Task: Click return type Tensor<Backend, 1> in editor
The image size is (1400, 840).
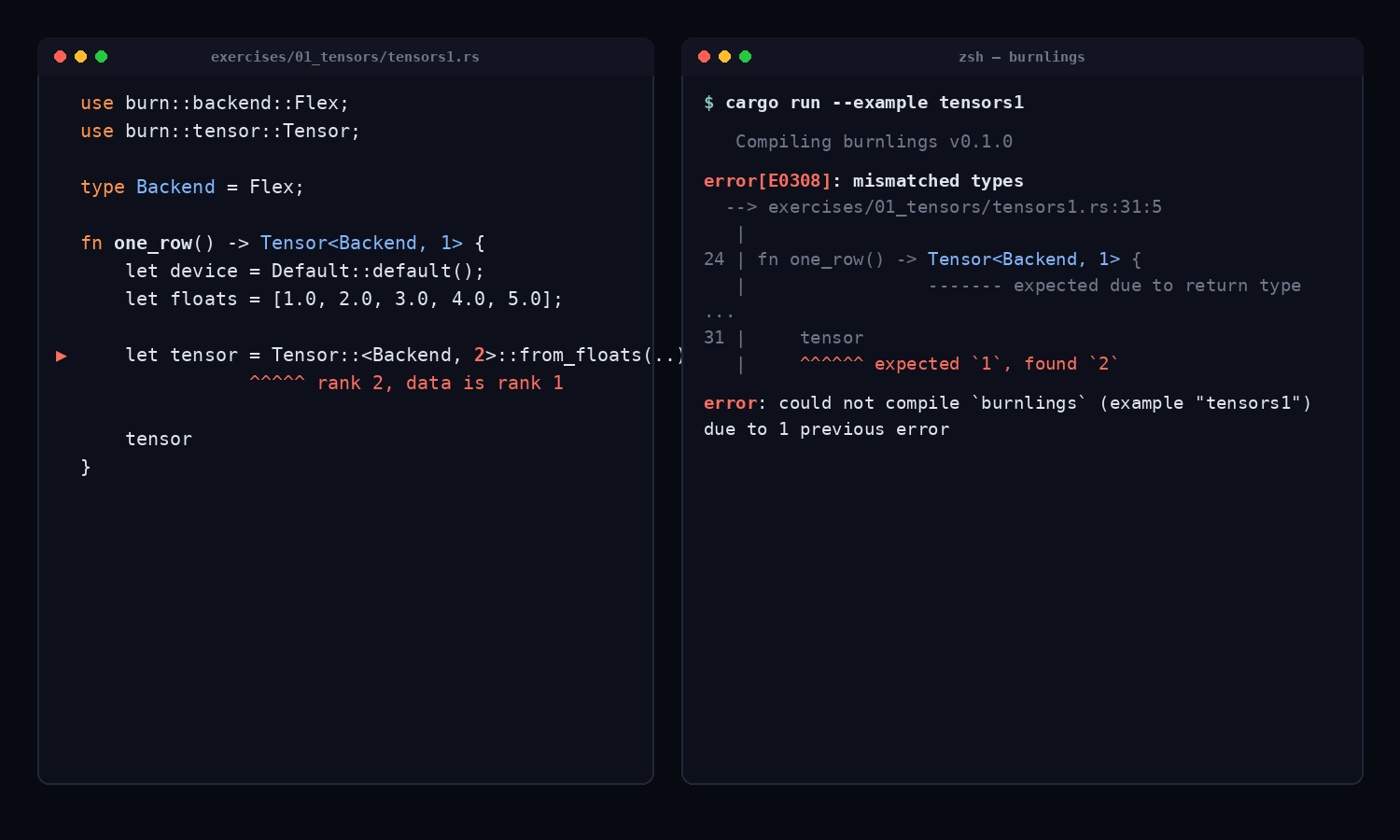Action: [361, 243]
